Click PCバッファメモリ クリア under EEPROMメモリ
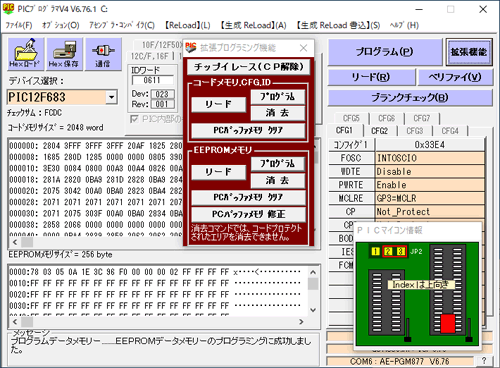This screenshot has width=500, height=368. pos(248,197)
